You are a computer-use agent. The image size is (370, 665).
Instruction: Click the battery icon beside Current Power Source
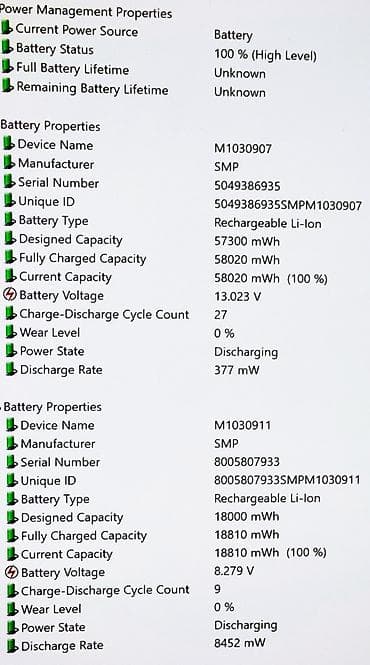pos(7,29)
